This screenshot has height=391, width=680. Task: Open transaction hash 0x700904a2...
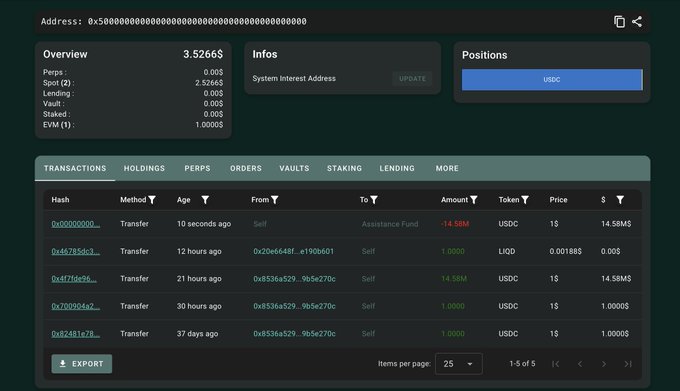pyautogui.click(x=75, y=306)
